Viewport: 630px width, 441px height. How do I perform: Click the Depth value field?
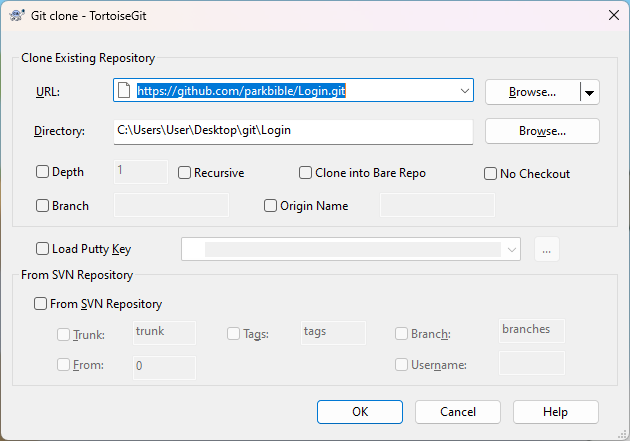coord(141,172)
